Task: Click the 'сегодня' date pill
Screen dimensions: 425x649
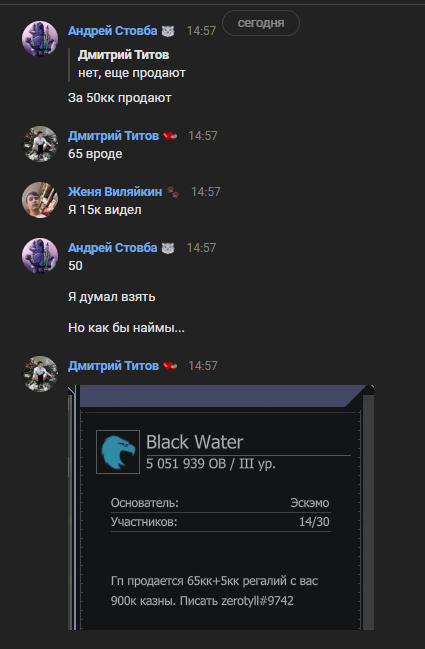Action: [x=261, y=23]
